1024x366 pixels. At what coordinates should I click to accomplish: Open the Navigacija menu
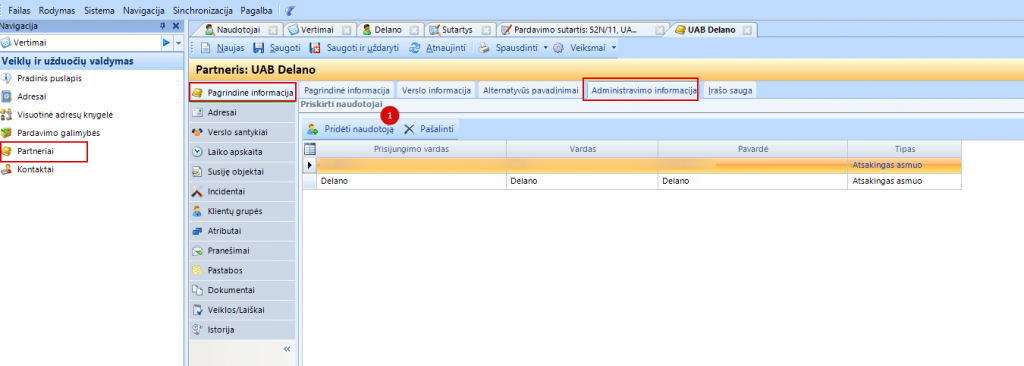pos(143,10)
